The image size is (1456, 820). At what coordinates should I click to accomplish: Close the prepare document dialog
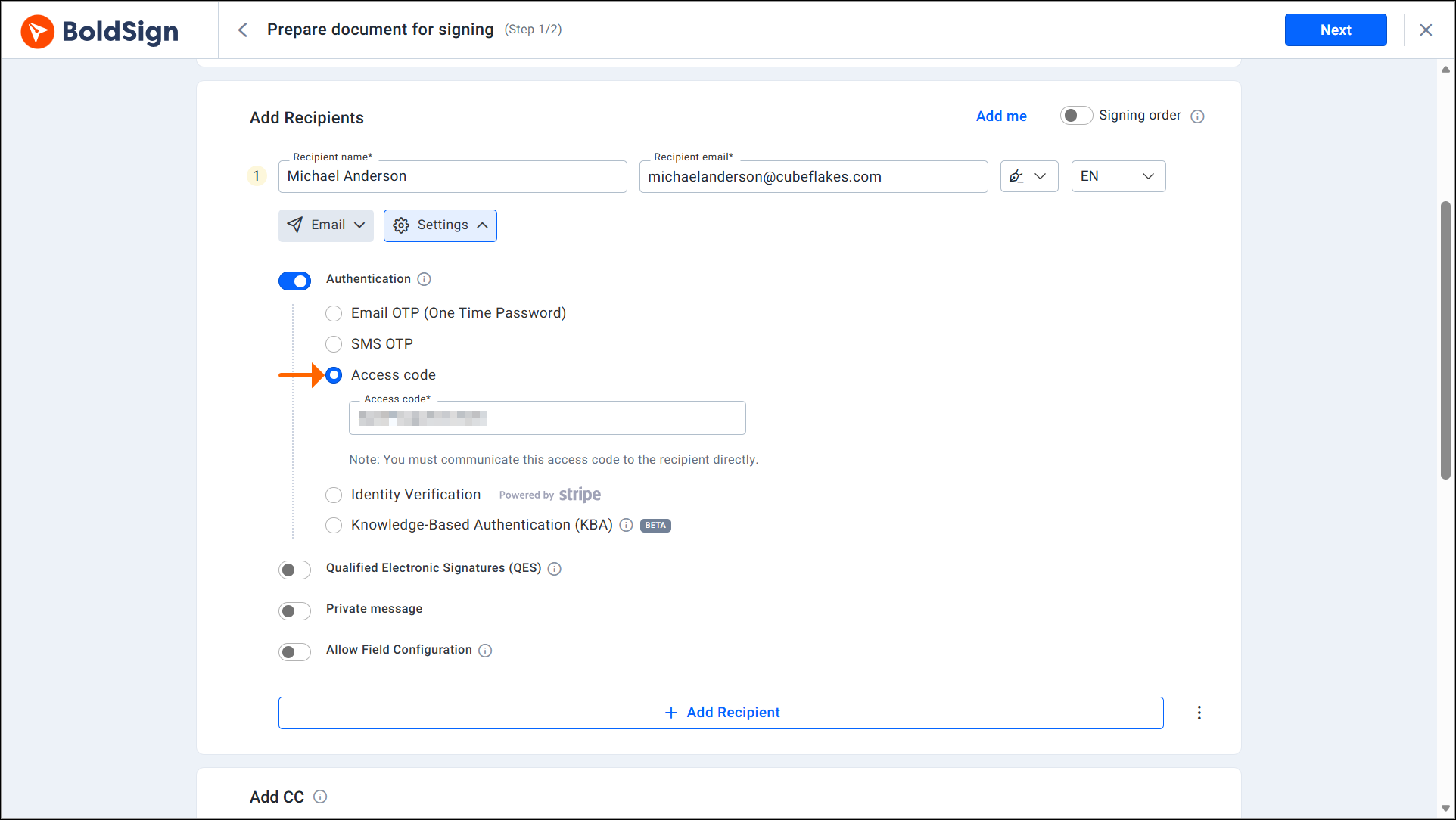click(1426, 30)
